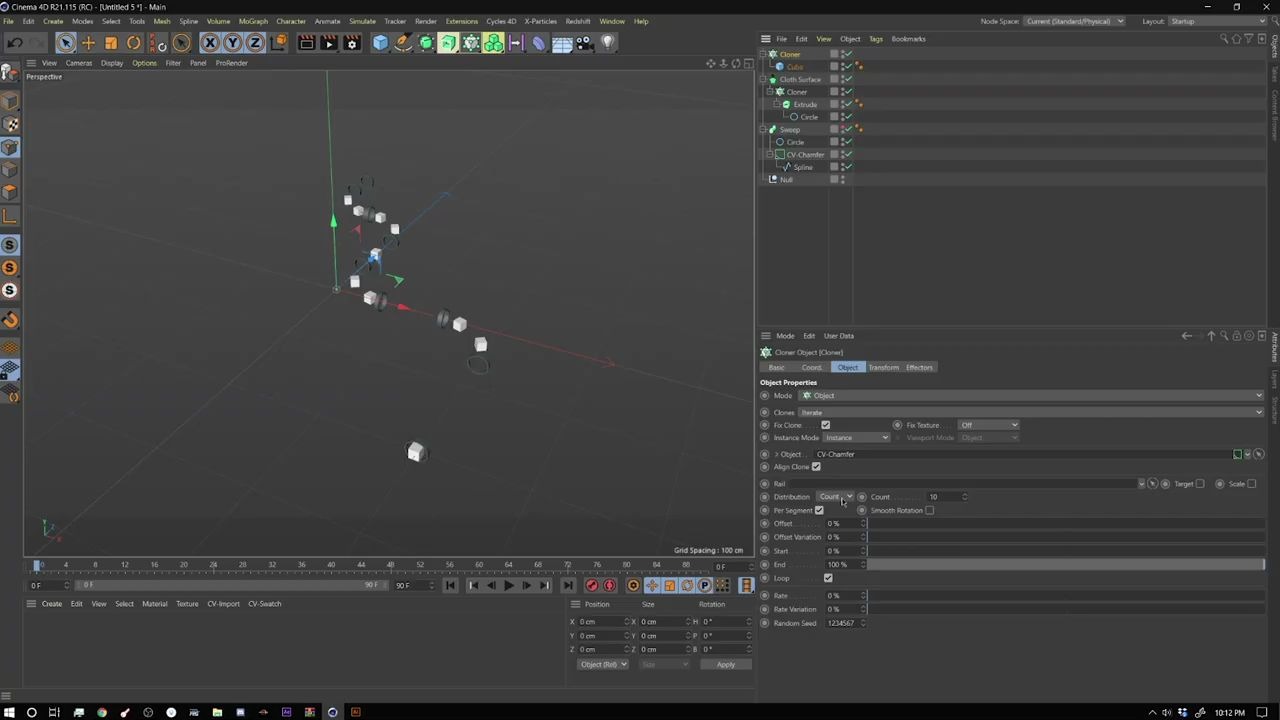Screen dimensions: 1280x720
Task: Click the Offset slider bar
Action: (x=1065, y=524)
